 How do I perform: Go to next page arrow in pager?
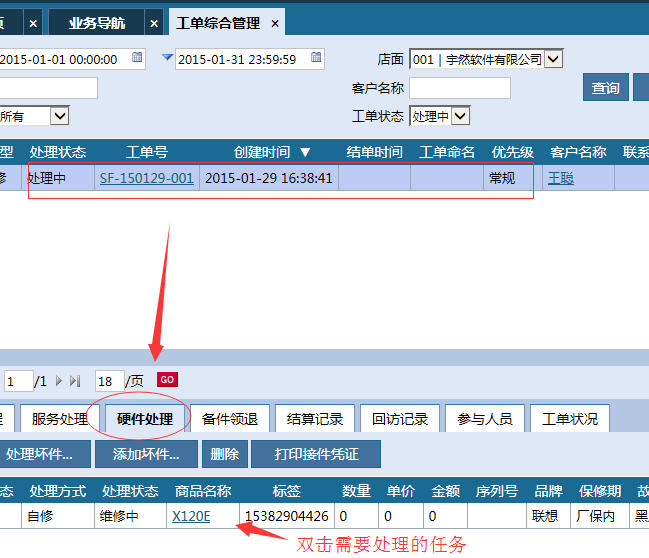click(59, 380)
